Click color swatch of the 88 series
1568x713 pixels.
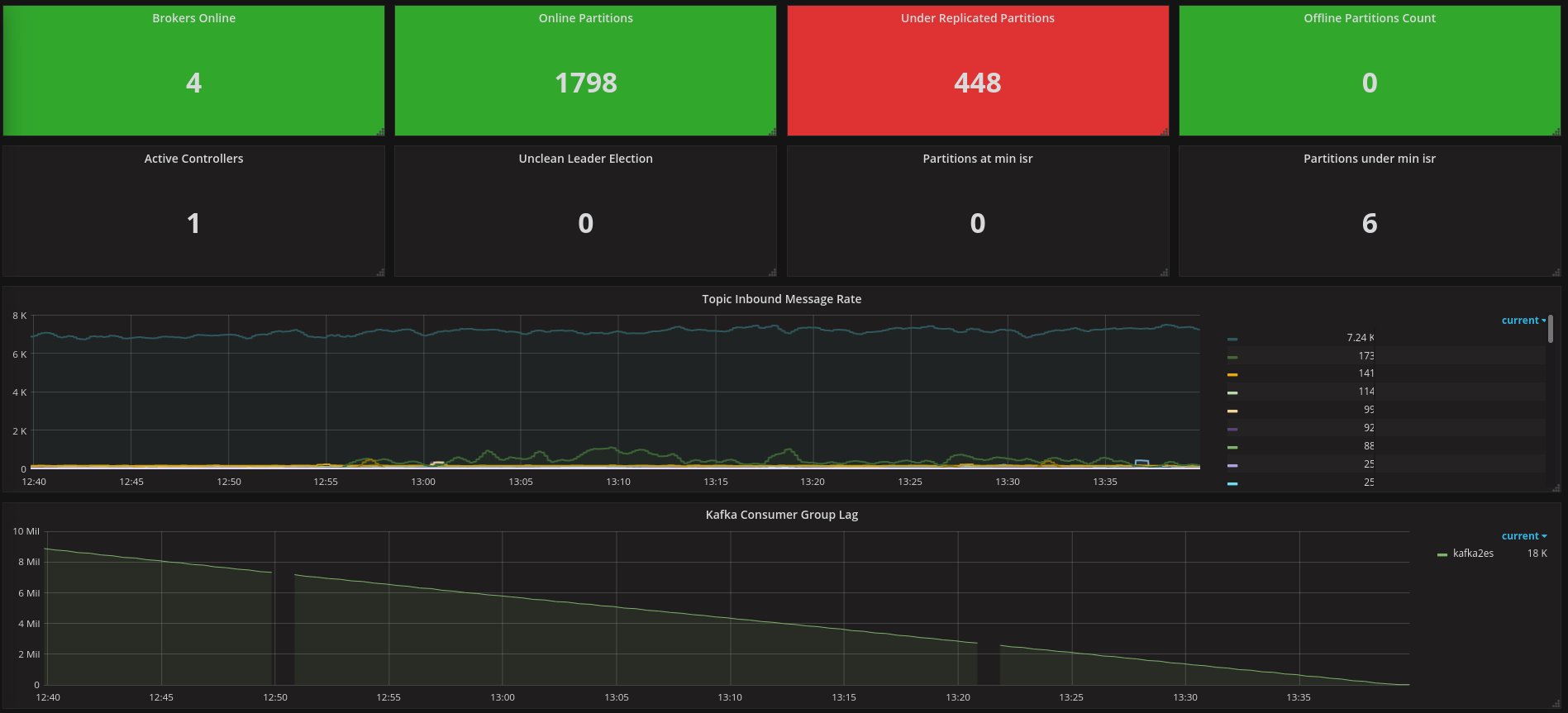tap(1232, 448)
